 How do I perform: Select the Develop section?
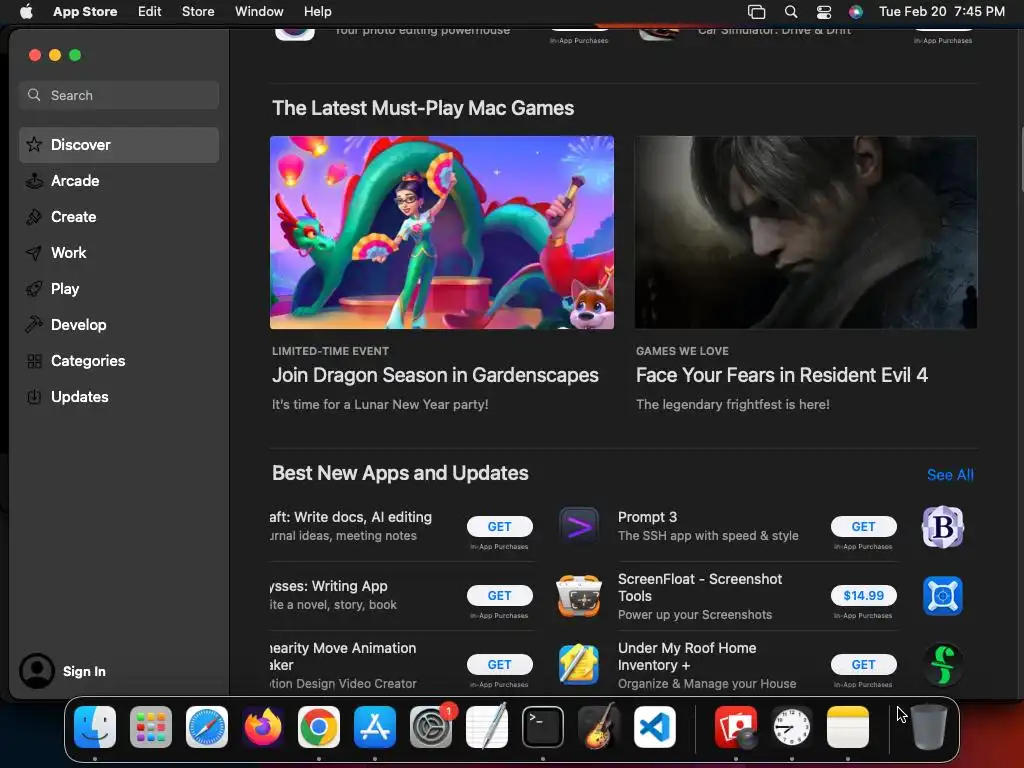tap(119, 325)
